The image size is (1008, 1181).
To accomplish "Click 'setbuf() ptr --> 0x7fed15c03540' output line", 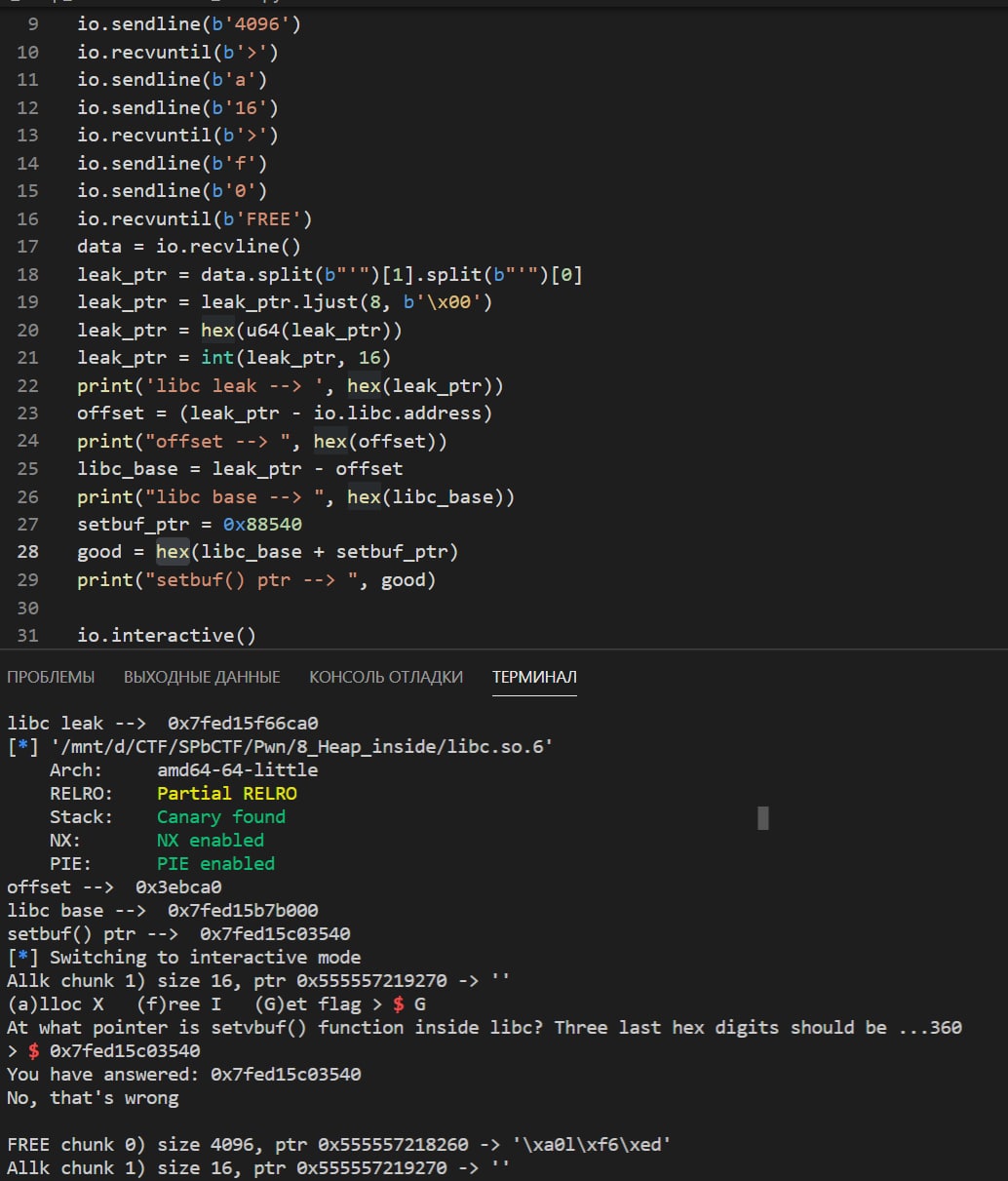I will coord(178,934).
